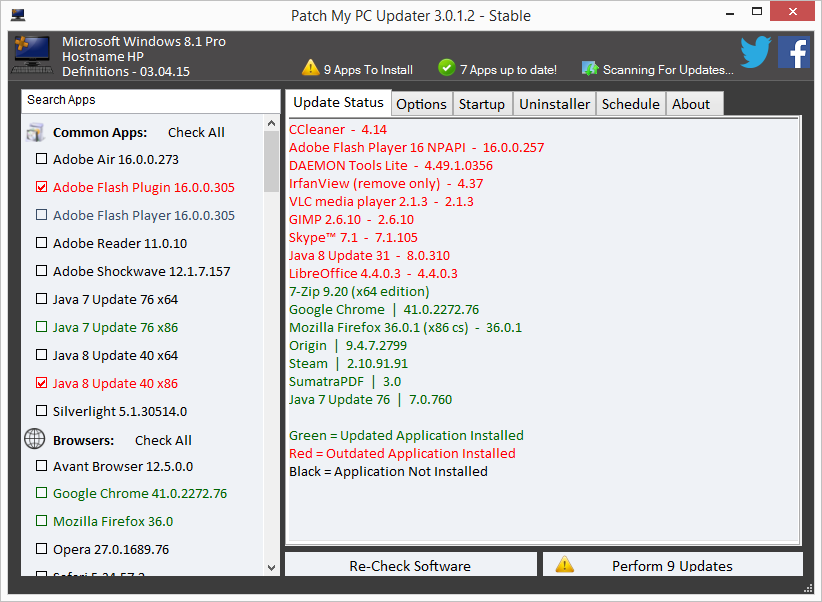The height and width of the screenshot is (602, 822).
Task: Click the yellow warning icon beside 9 Apps To Install
Action: pos(310,68)
